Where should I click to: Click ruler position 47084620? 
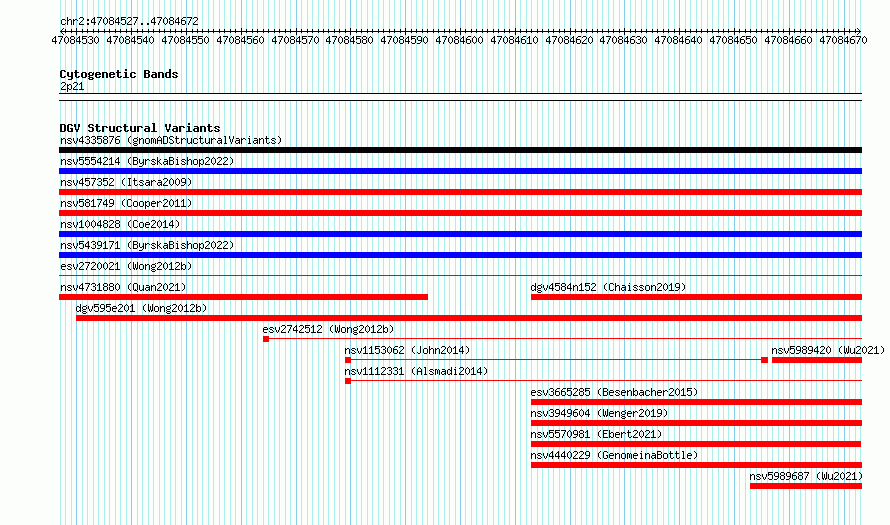569,40
